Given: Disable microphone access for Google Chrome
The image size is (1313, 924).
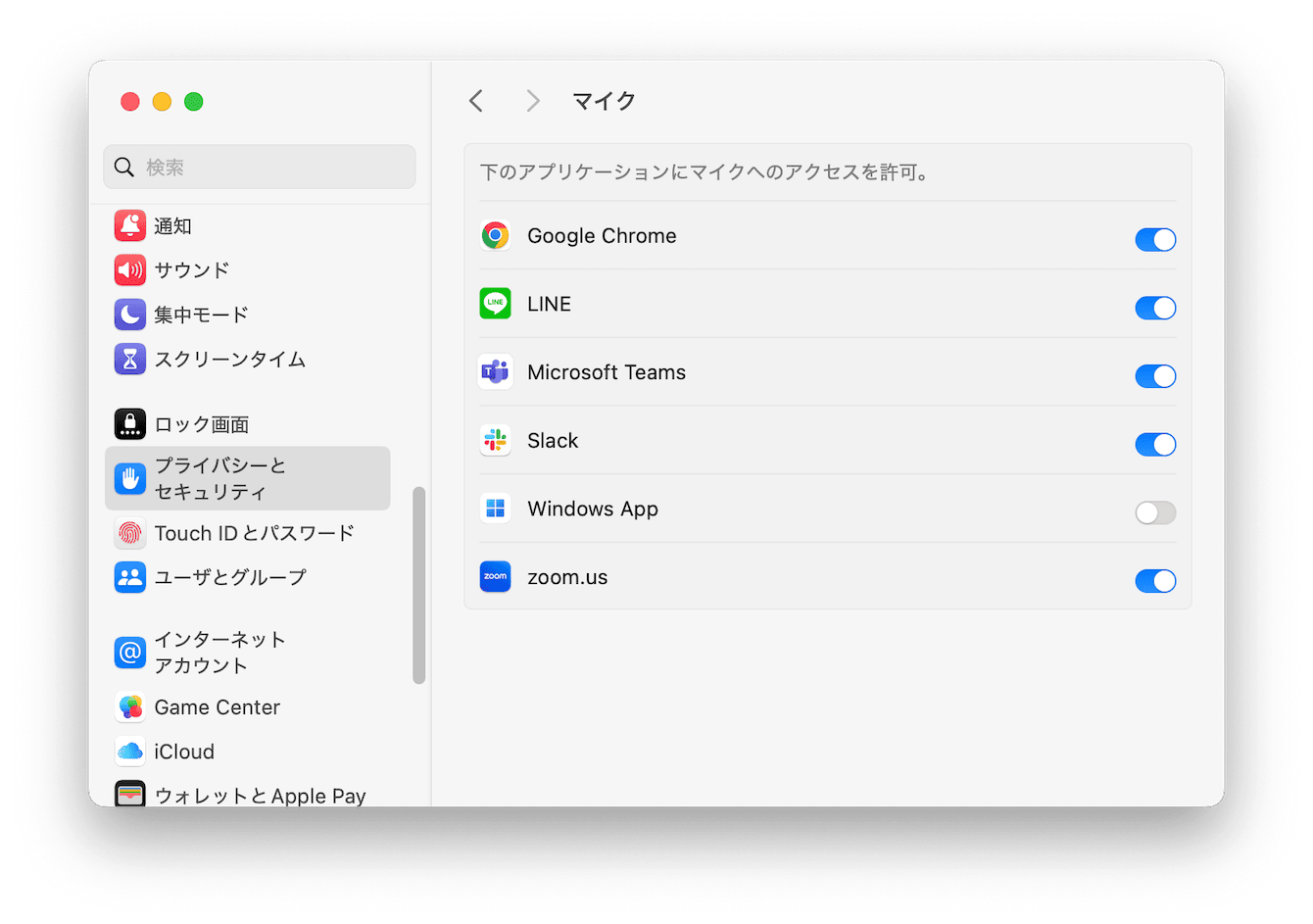Looking at the screenshot, I should (1155, 239).
